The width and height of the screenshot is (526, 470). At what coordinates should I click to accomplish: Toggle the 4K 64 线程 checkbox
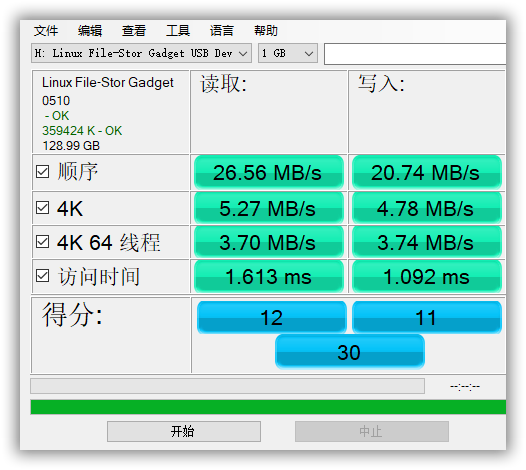pos(43,242)
